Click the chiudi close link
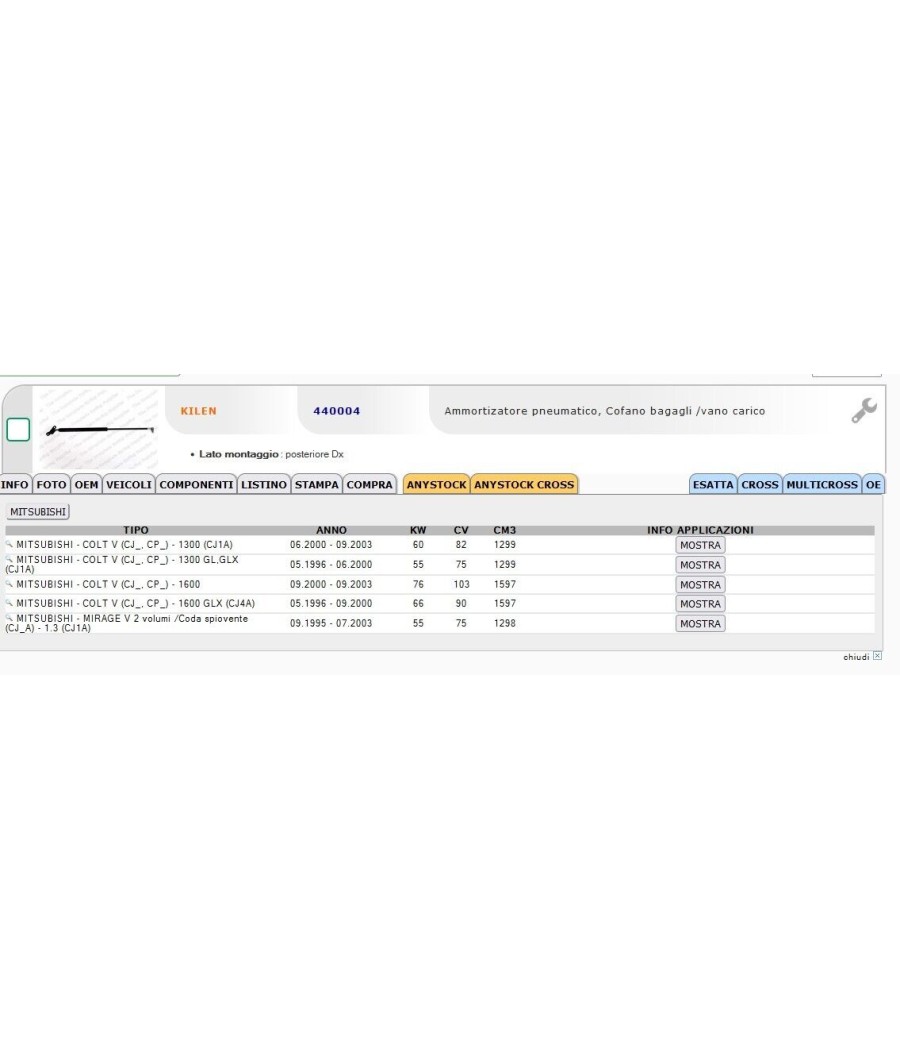 point(856,657)
